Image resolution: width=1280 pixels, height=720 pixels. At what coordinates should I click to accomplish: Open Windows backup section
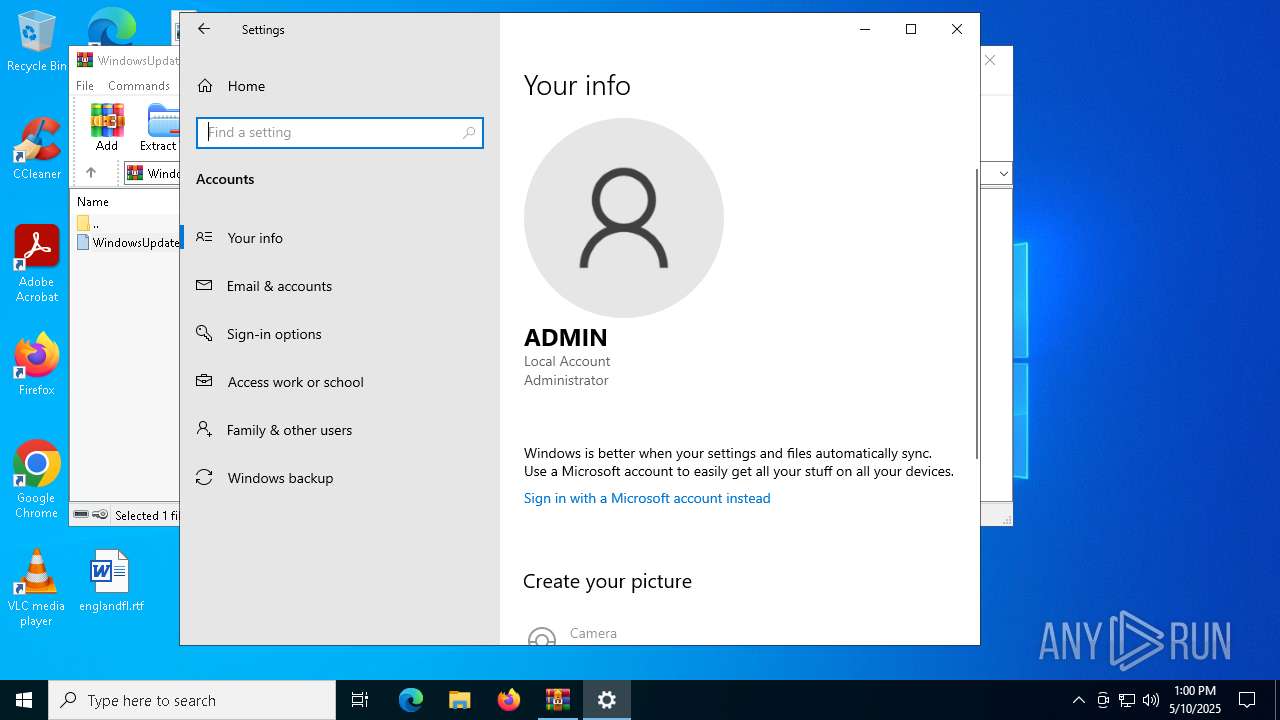pyautogui.click(x=340, y=478)
